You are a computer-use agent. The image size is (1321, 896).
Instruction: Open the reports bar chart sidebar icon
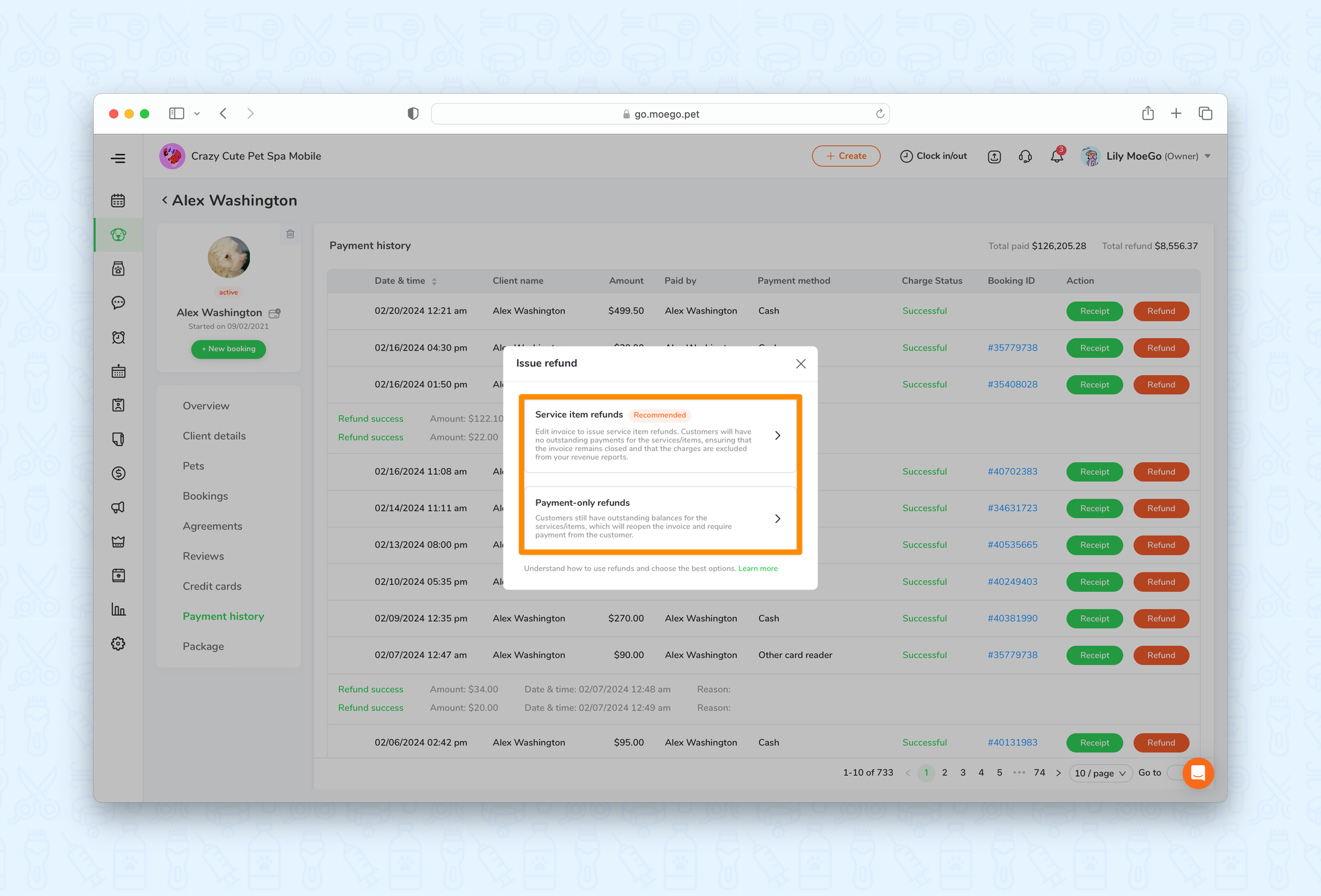click(x=118, y=609)
